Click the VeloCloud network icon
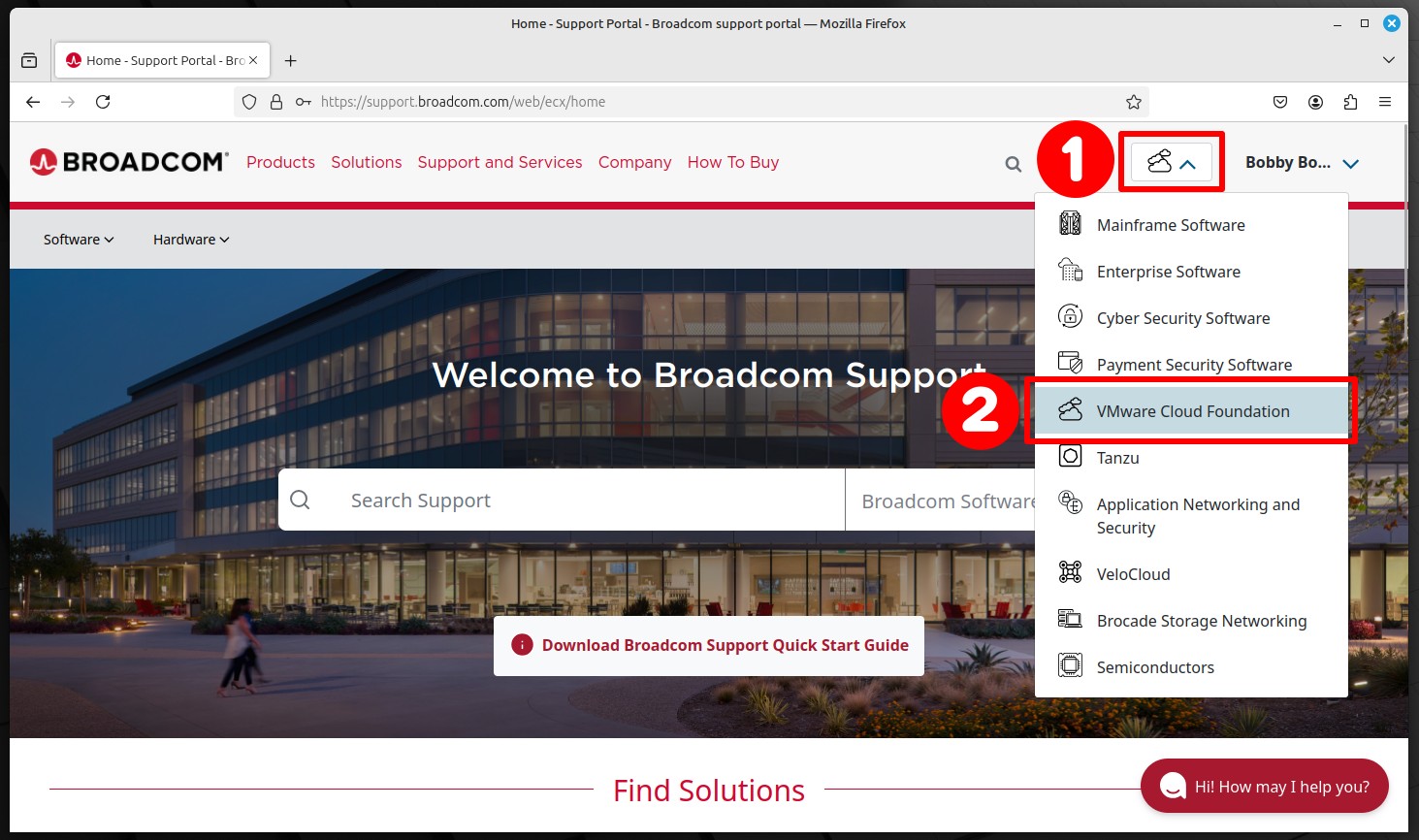 point(1070,573)
